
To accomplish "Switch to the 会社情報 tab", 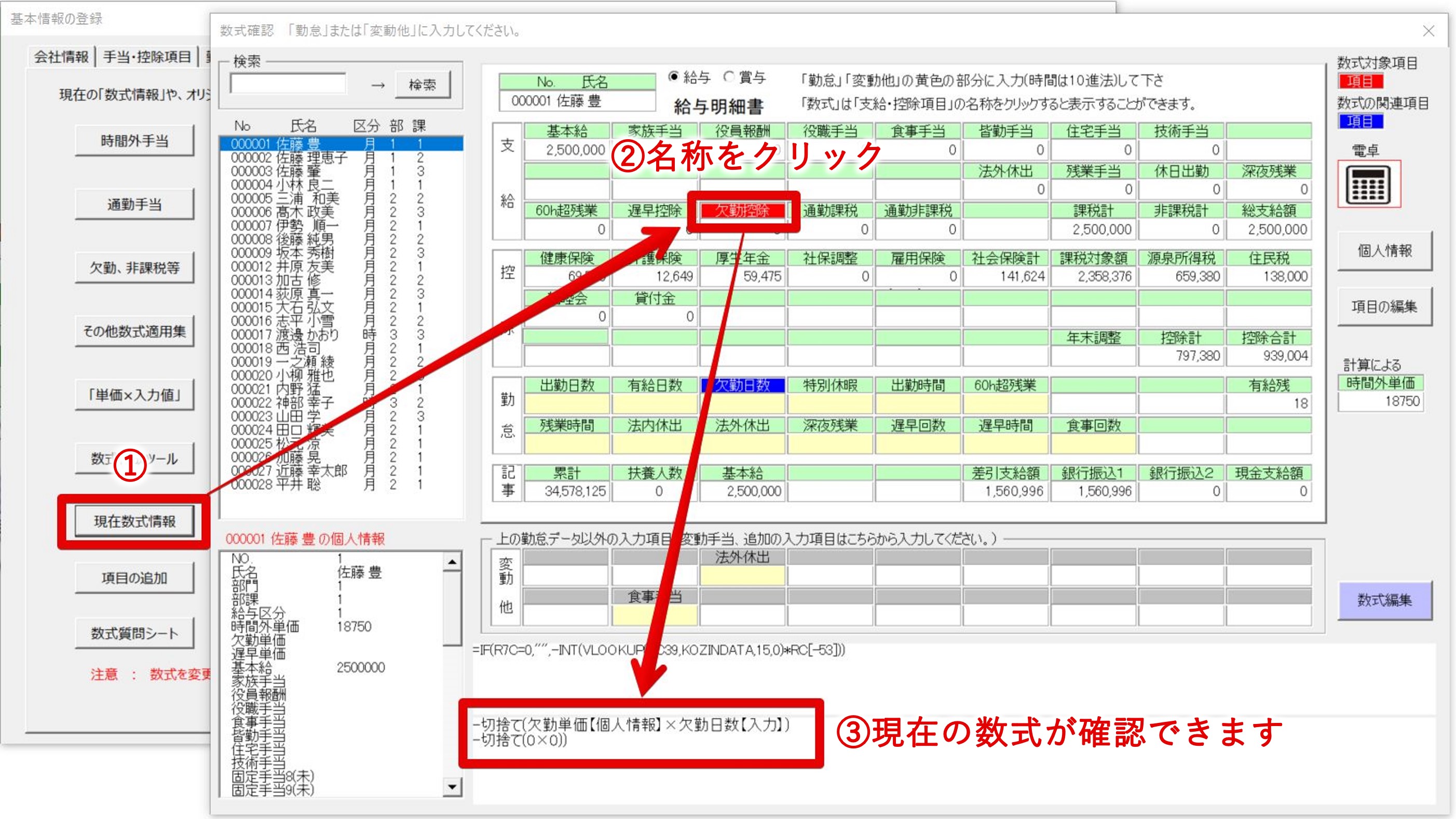I will point(61,57).
